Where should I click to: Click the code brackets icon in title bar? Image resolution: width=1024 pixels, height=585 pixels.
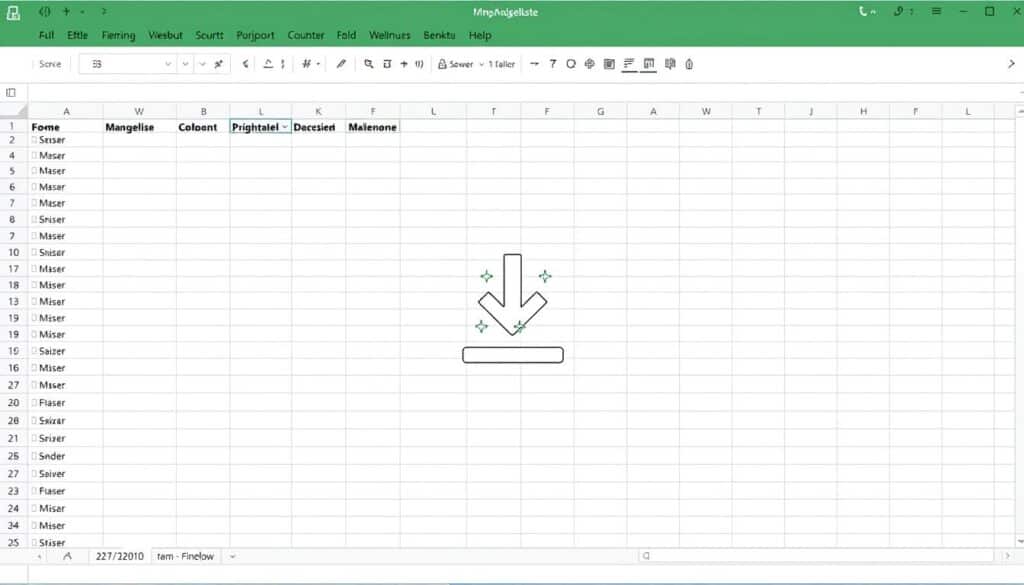pyautogui.click(x=44, y=11)
